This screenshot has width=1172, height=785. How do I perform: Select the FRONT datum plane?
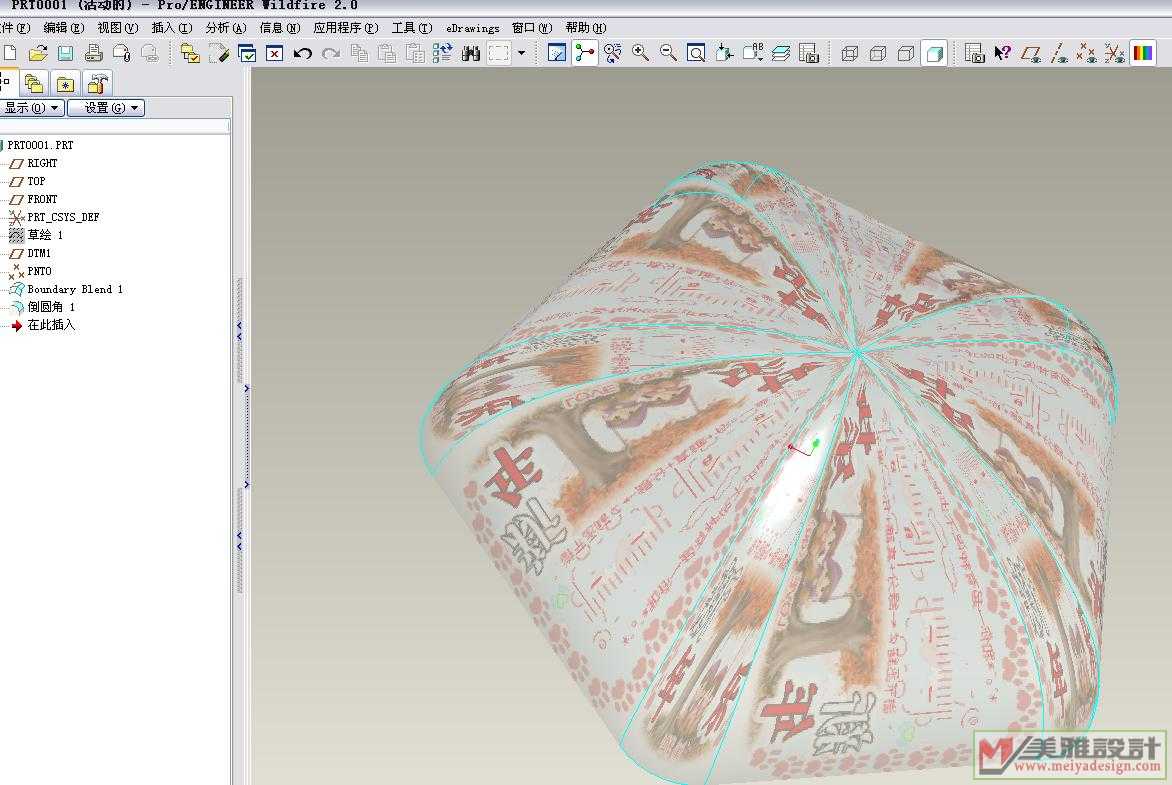42,199
